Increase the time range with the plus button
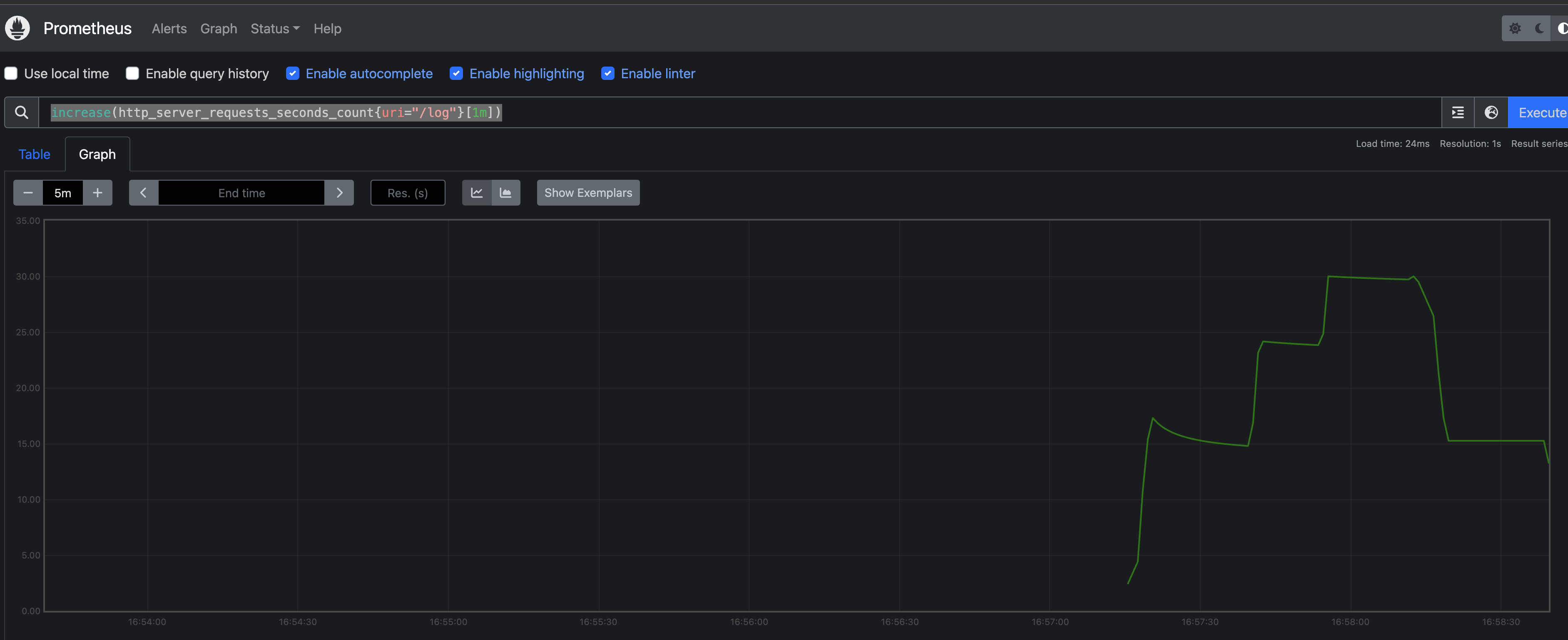This screenshot has width=1568, height=640. (97, 193)
